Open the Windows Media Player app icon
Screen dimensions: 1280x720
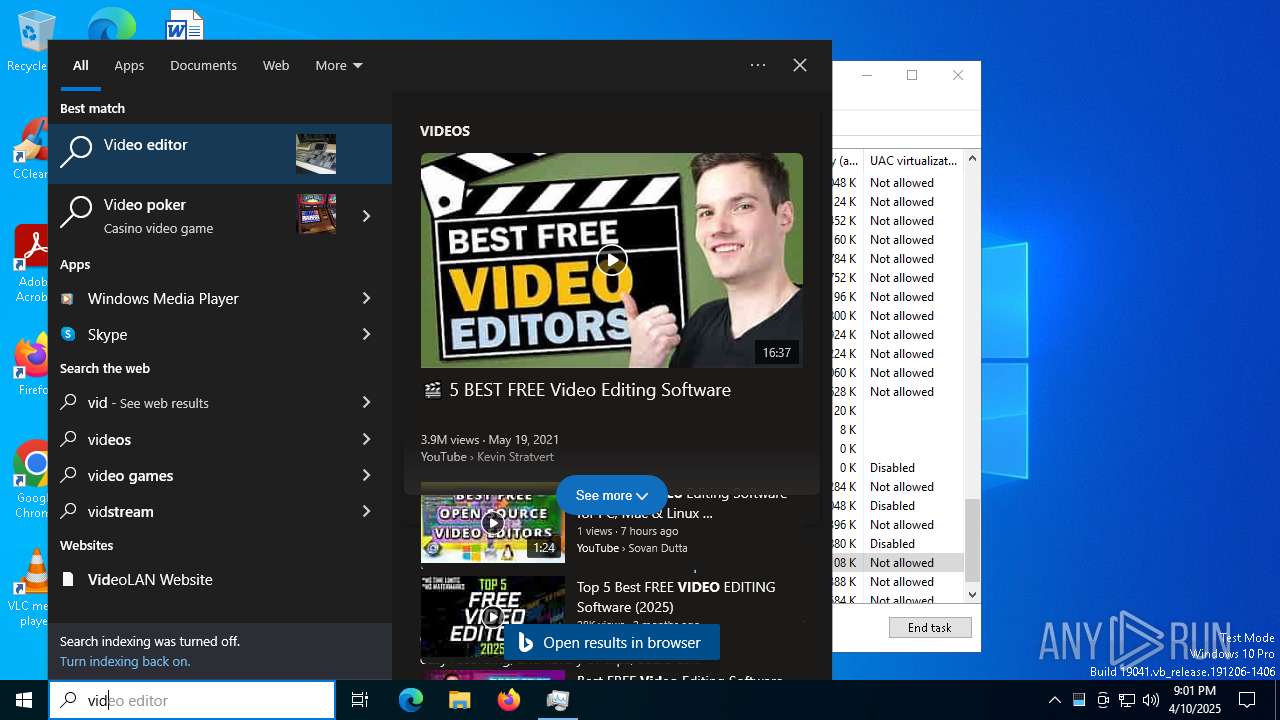coord(67,298)
